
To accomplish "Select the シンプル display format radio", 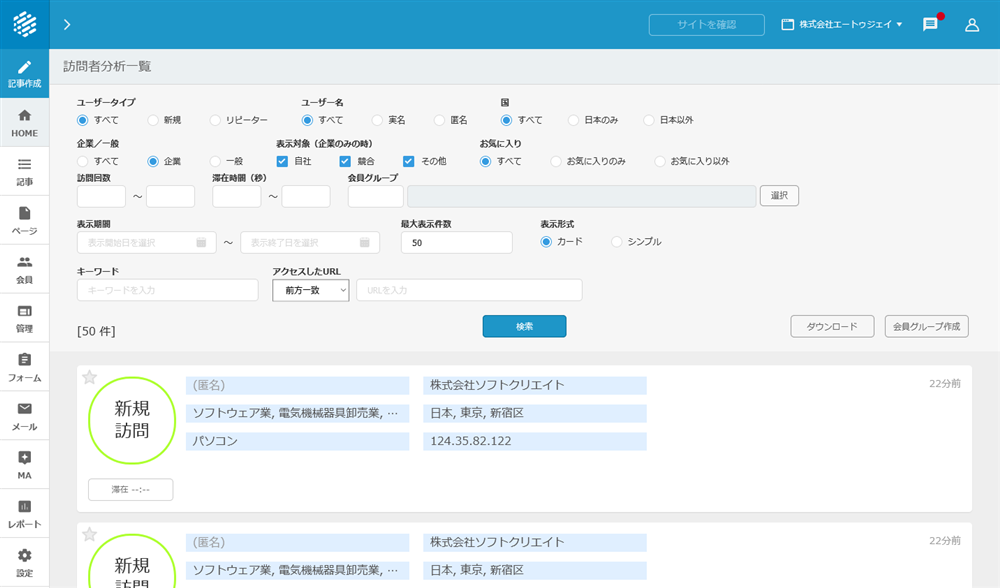I will click(x=616, y=242).
